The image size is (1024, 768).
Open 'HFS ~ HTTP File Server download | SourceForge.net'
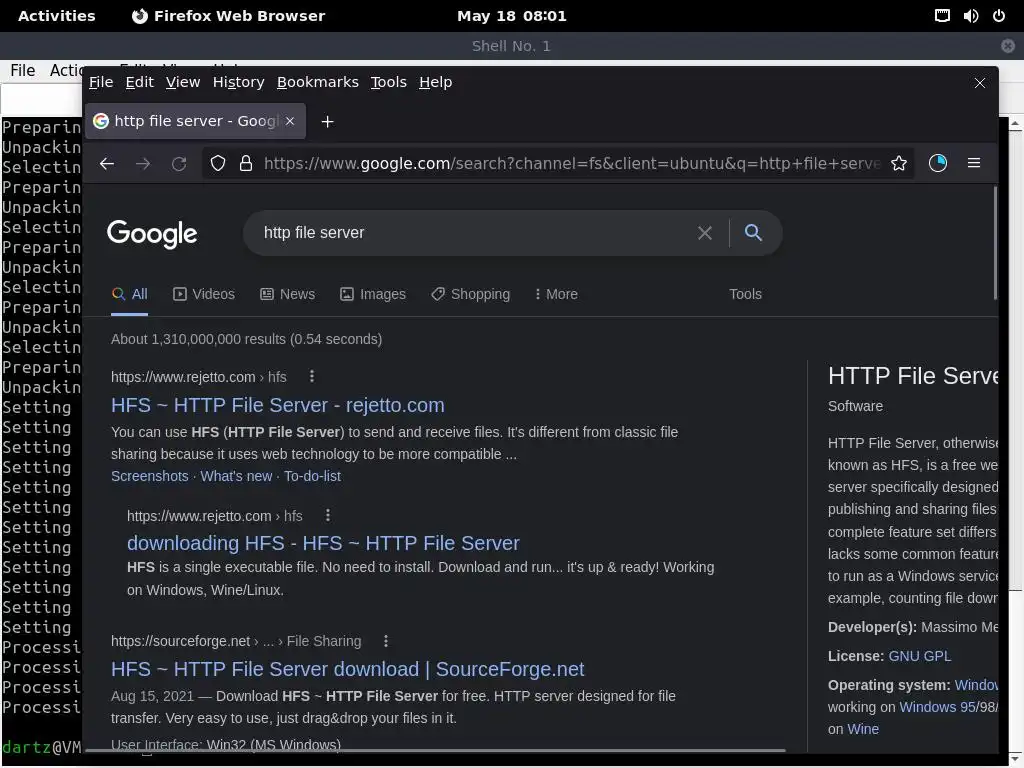347,669
